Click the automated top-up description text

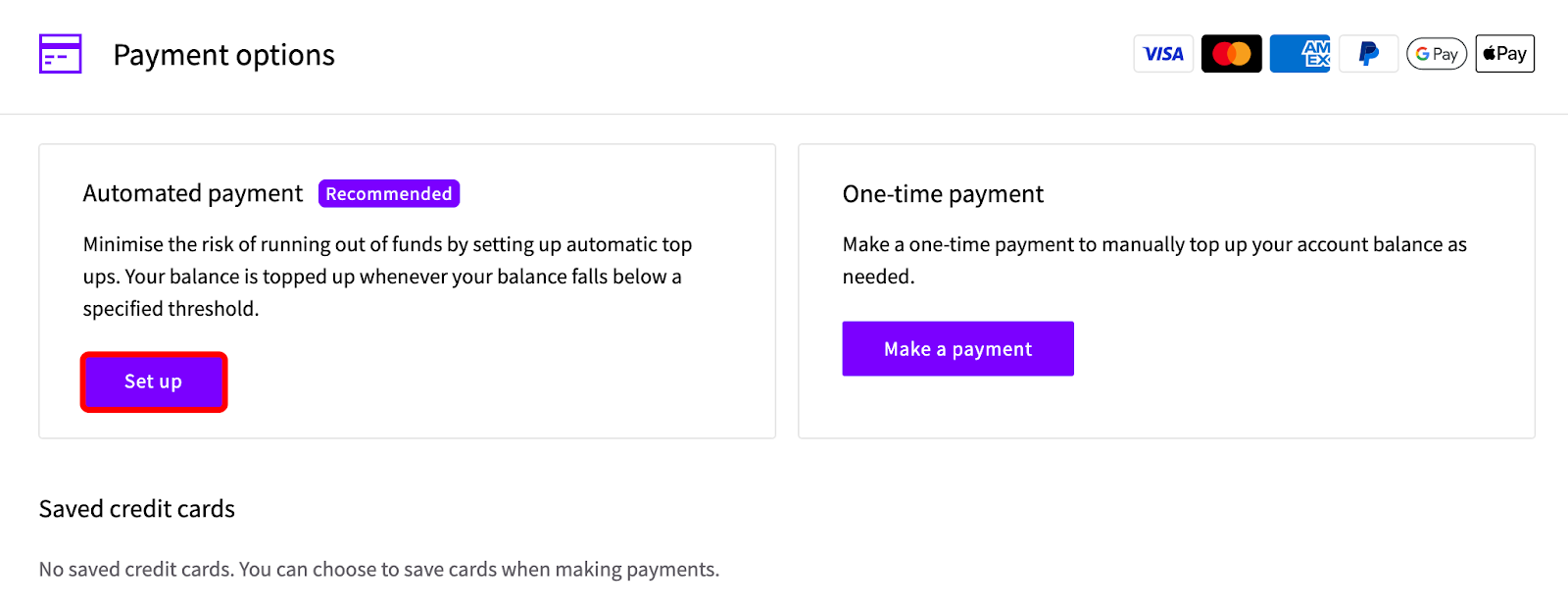[x=387, y=261]
